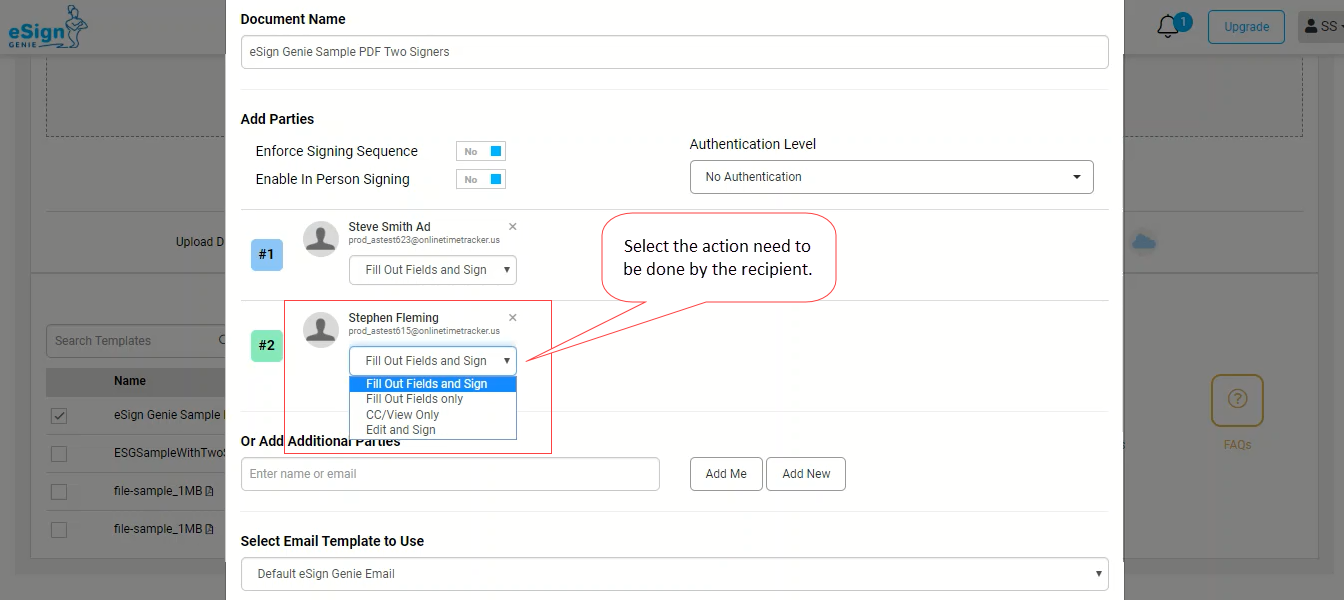Viewport: 1344px width, 600px height.
Task: Uncheck the eSign Genie Sample template checkbox
Action: click(x=59, y=415)
